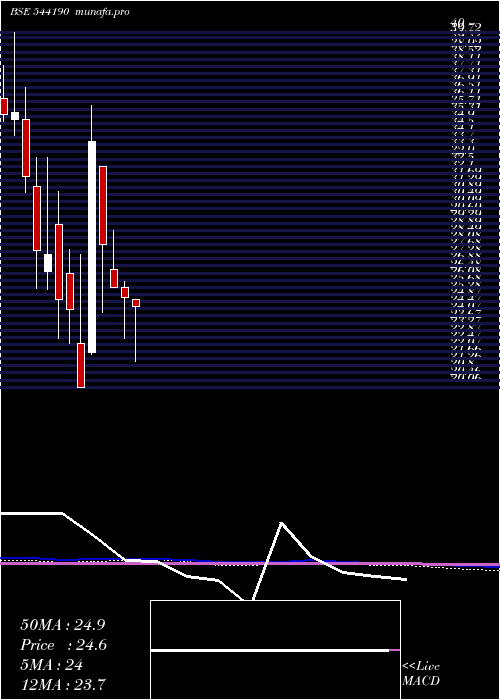The image size is (500, 700).
Task: Click the 'BSE 544190 munafa.pro' chart title
Action: coord(70,12)
